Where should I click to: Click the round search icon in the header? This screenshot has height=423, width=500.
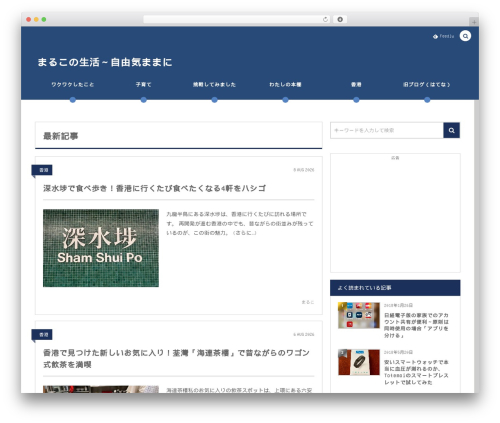tap(465, 36)
